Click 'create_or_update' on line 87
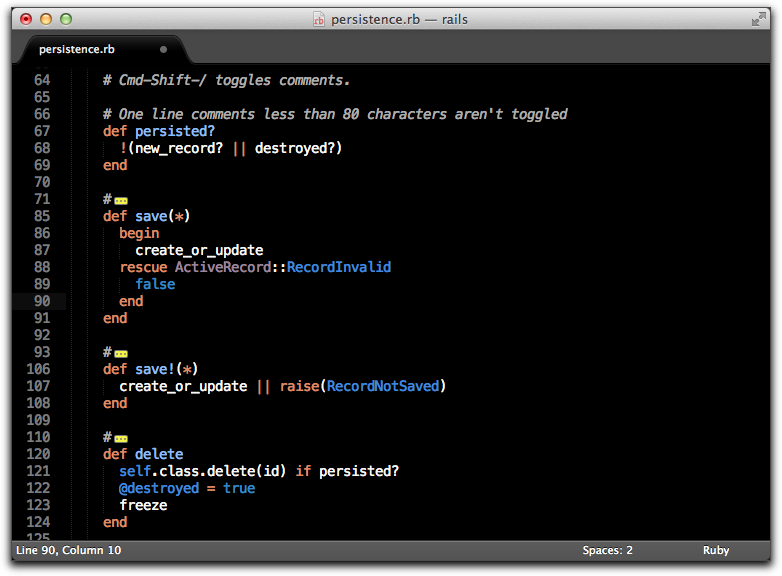 tap(199, 250)
